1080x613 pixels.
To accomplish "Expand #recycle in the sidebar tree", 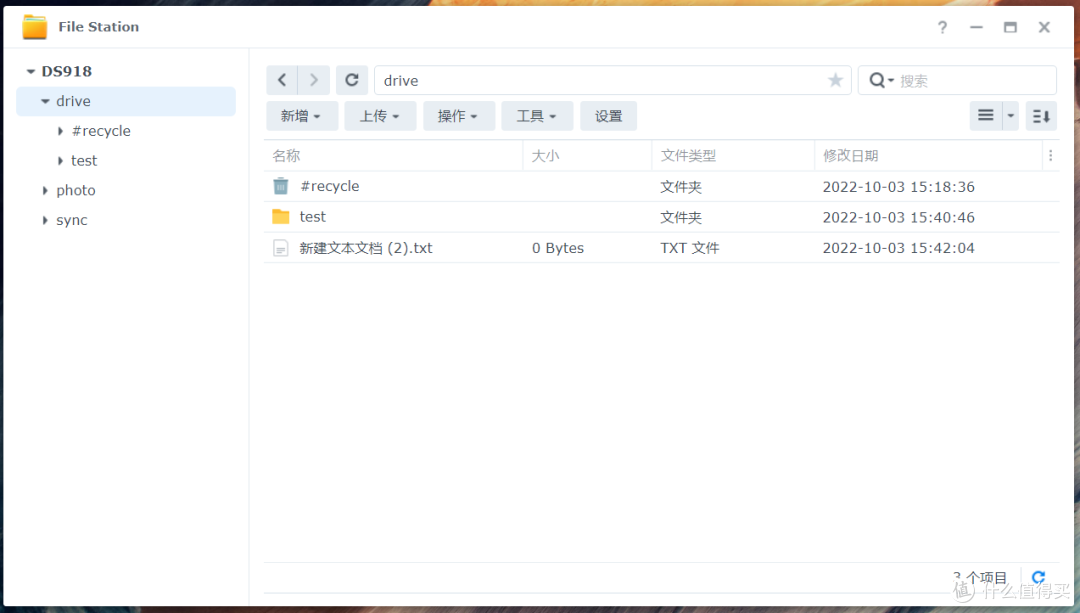I will point(60,131).
